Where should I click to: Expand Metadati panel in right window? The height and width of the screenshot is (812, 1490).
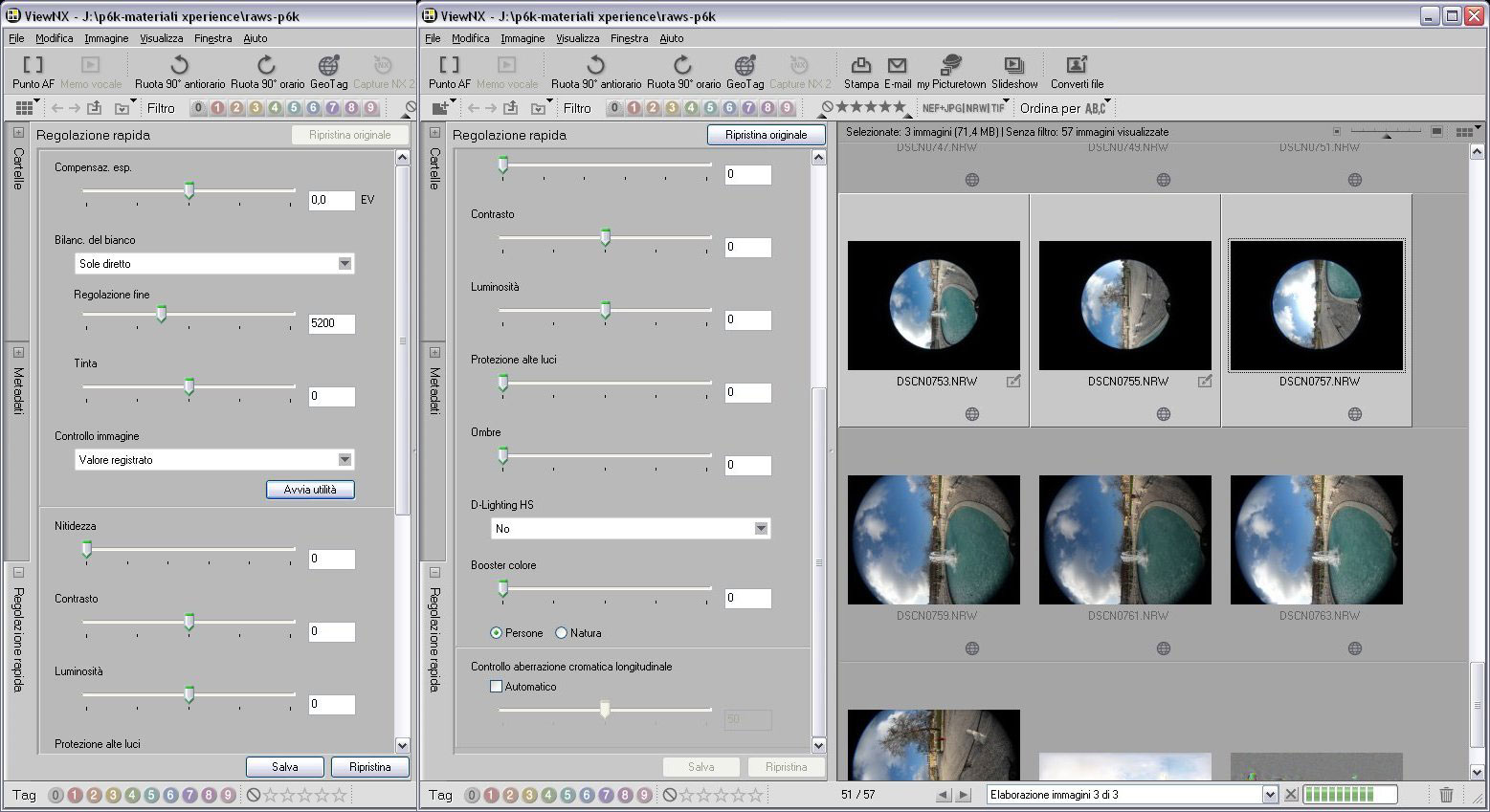point(434,352)
